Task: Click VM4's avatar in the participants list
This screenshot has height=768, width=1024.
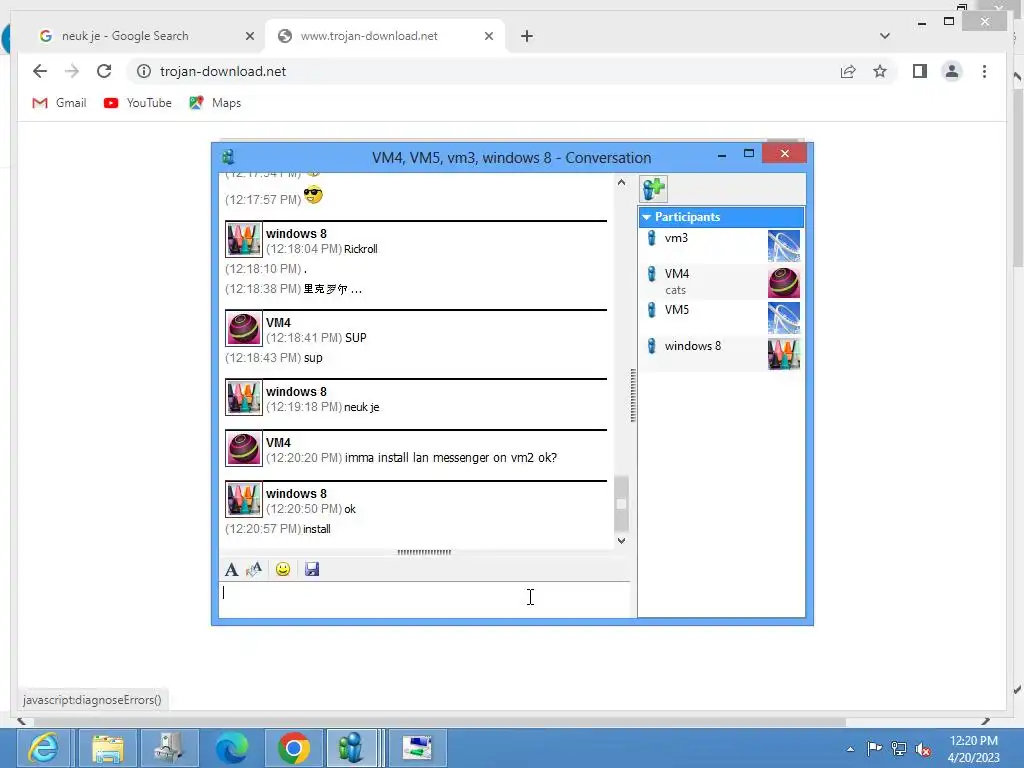Action: click(x=784, y=282)
